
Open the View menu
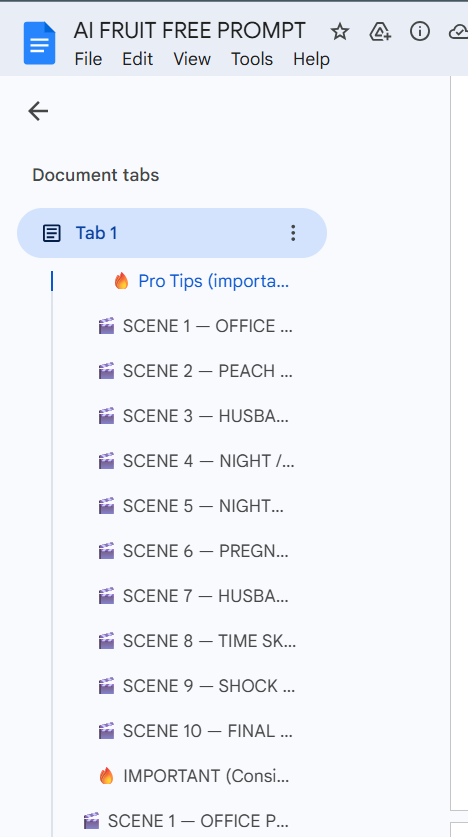[192, 59]
